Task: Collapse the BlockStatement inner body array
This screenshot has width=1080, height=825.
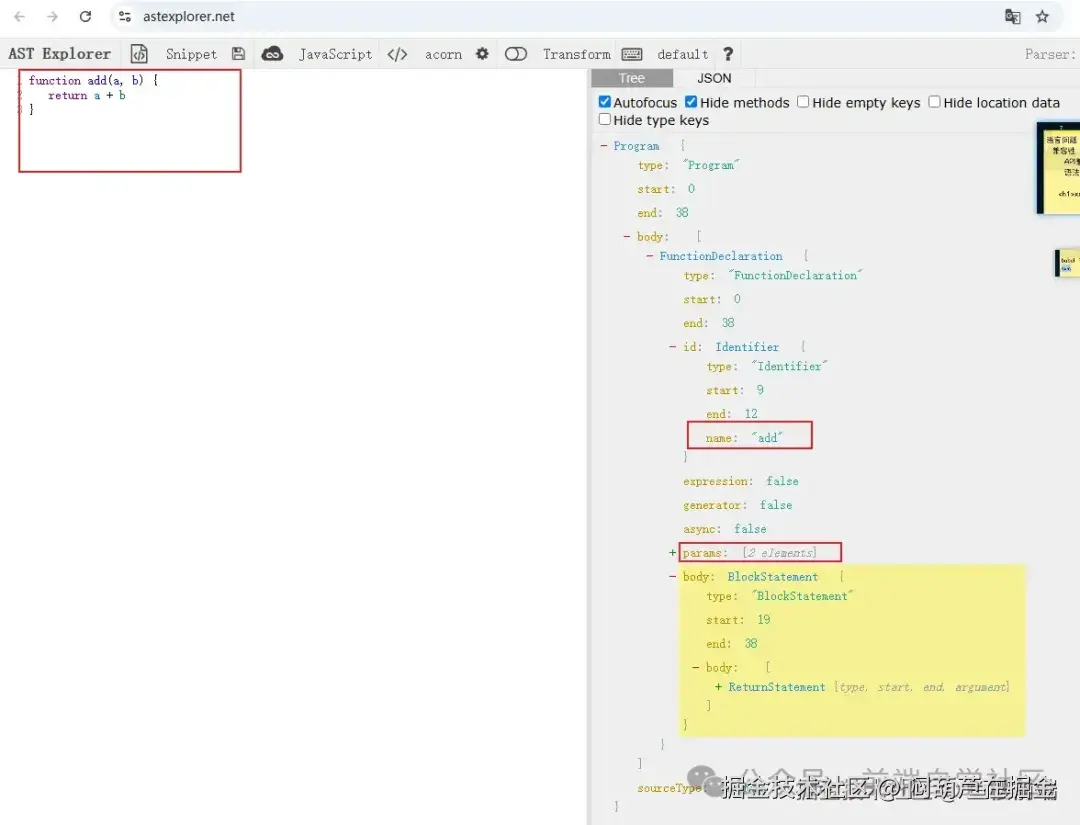Action: (696, 667)
